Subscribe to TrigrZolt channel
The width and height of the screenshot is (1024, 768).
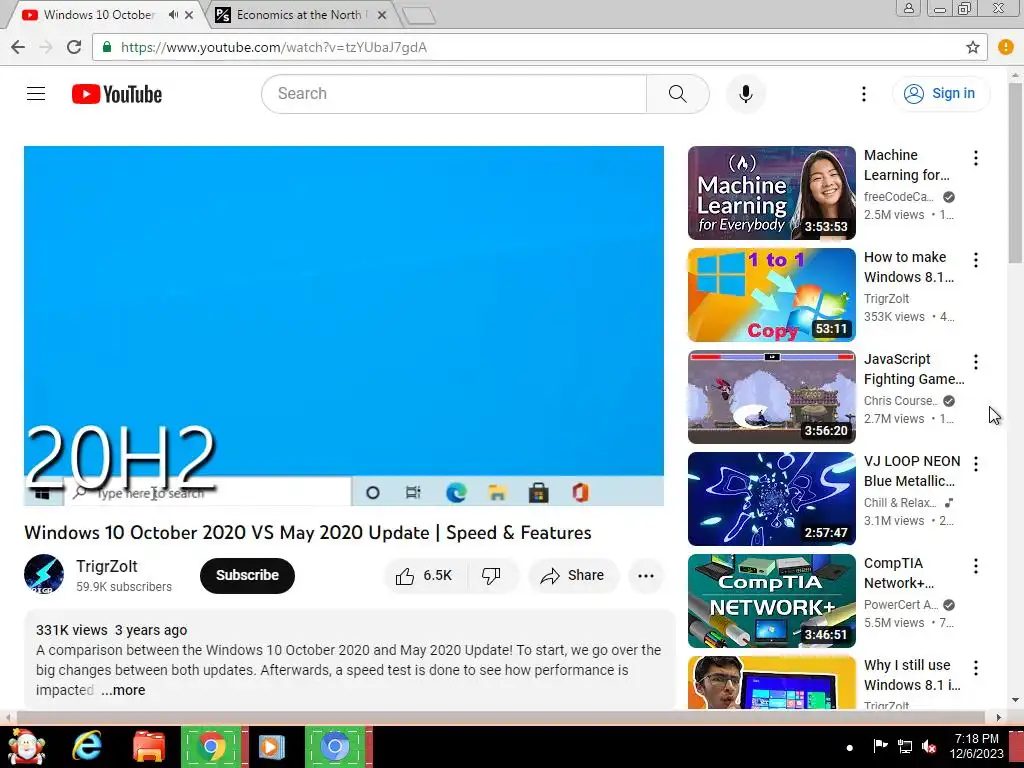[x=247, y=575]
